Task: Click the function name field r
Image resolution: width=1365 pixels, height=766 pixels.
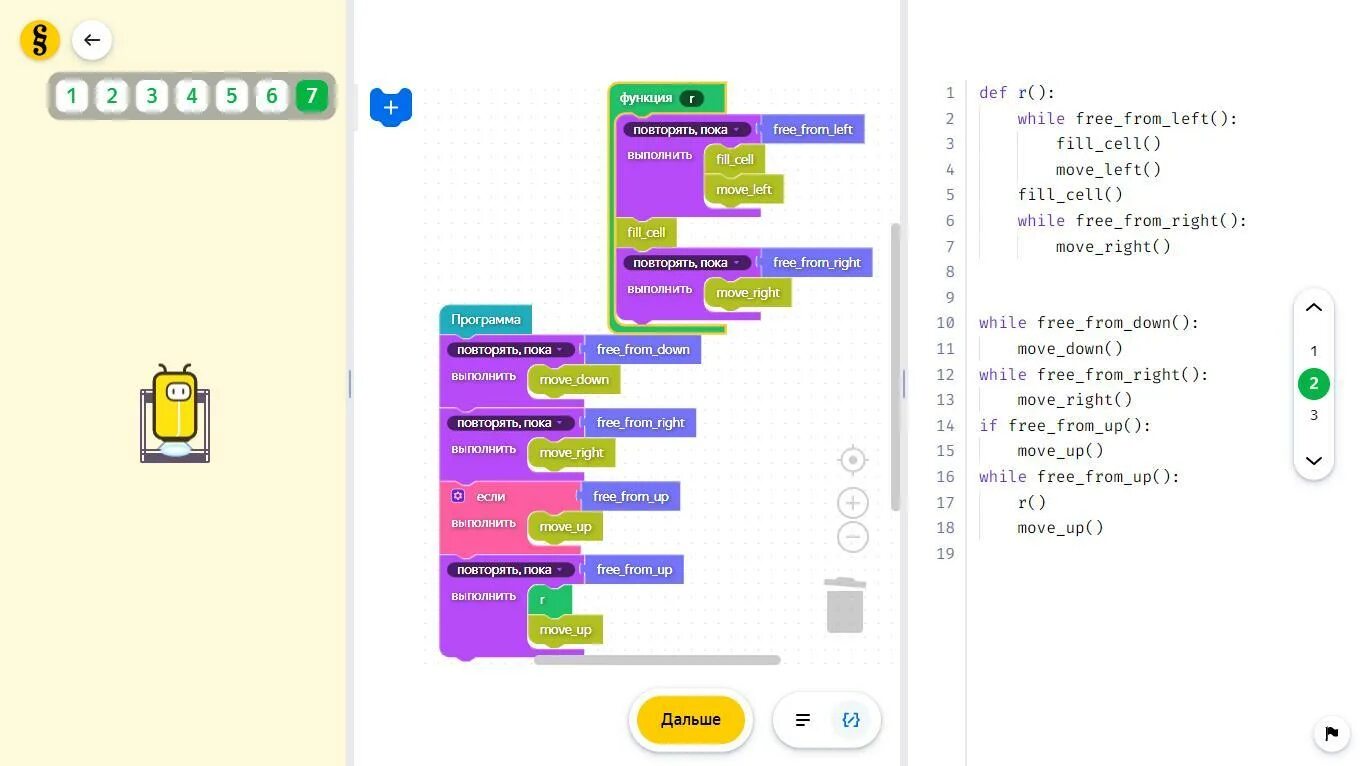Action: point(691,98)
